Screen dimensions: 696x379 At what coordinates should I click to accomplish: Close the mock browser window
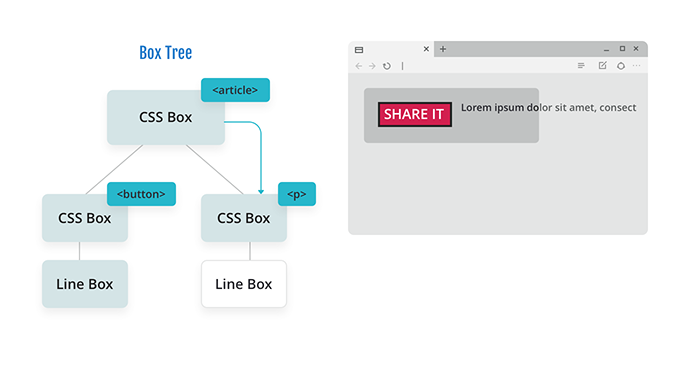(x=636, y=49)
